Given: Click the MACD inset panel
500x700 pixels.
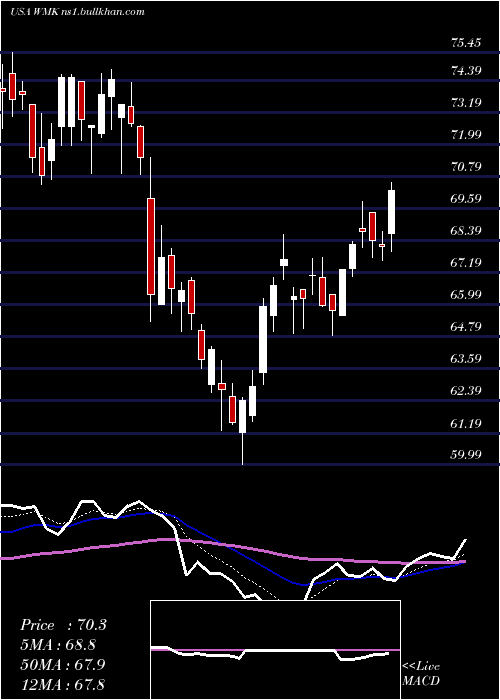Looking at the screenshot, I should 275,650.
